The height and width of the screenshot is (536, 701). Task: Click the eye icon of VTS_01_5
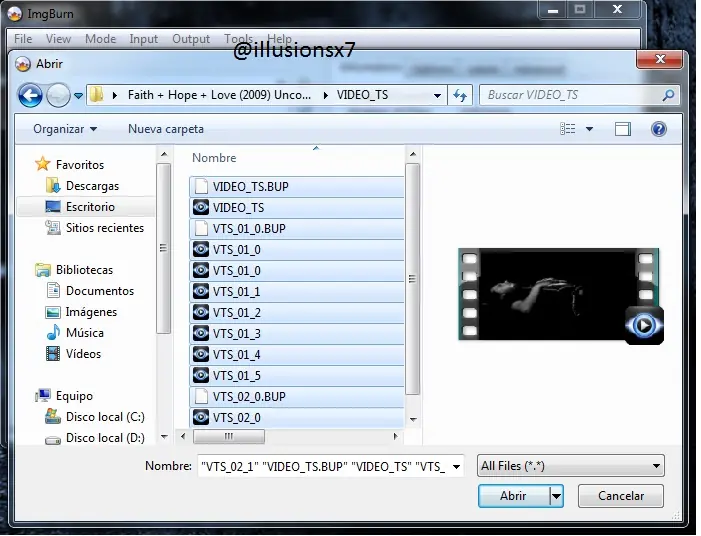tap(201, 376)
